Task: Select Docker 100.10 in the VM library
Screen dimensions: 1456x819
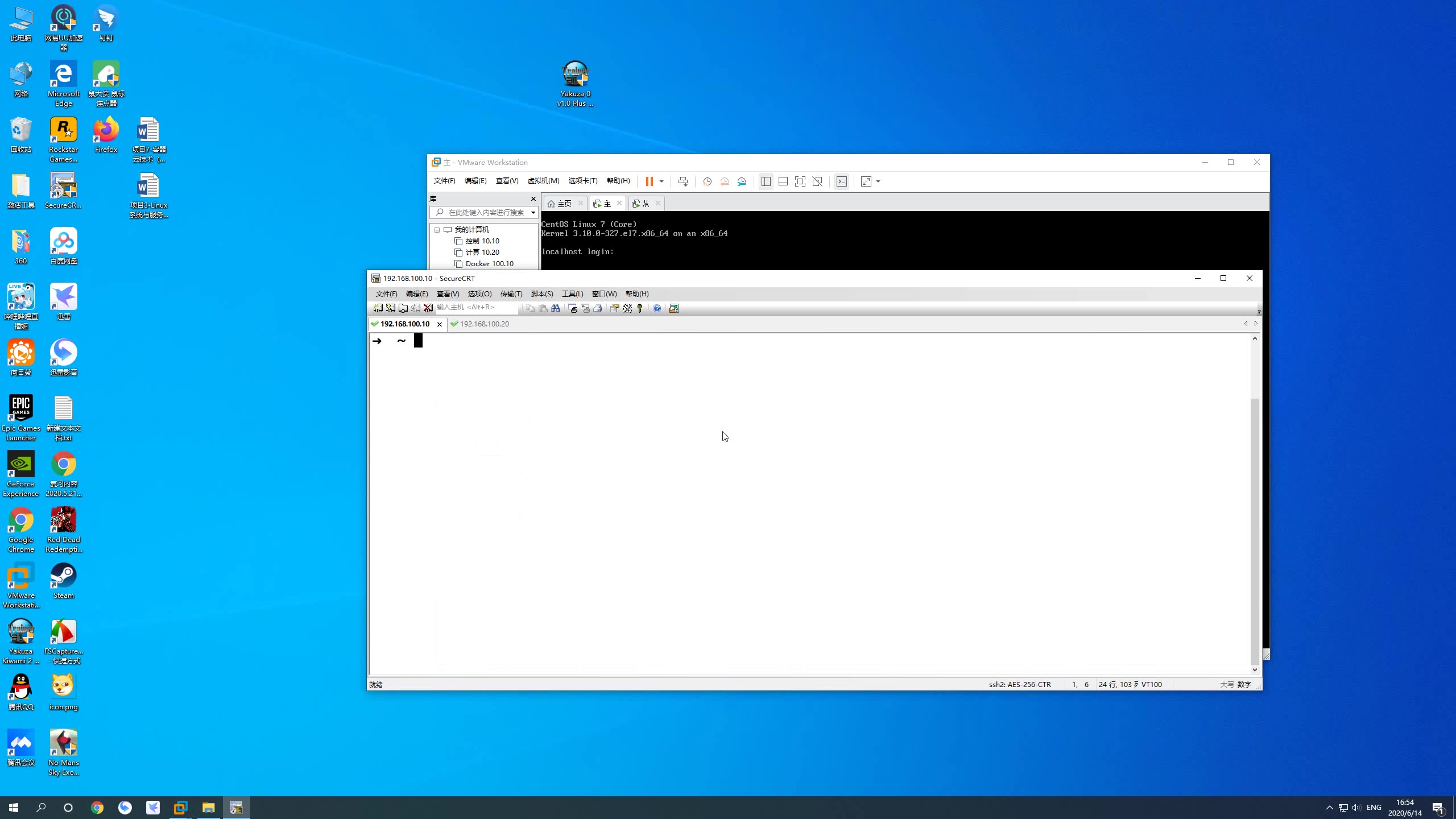Action: [x=489, y=264]
